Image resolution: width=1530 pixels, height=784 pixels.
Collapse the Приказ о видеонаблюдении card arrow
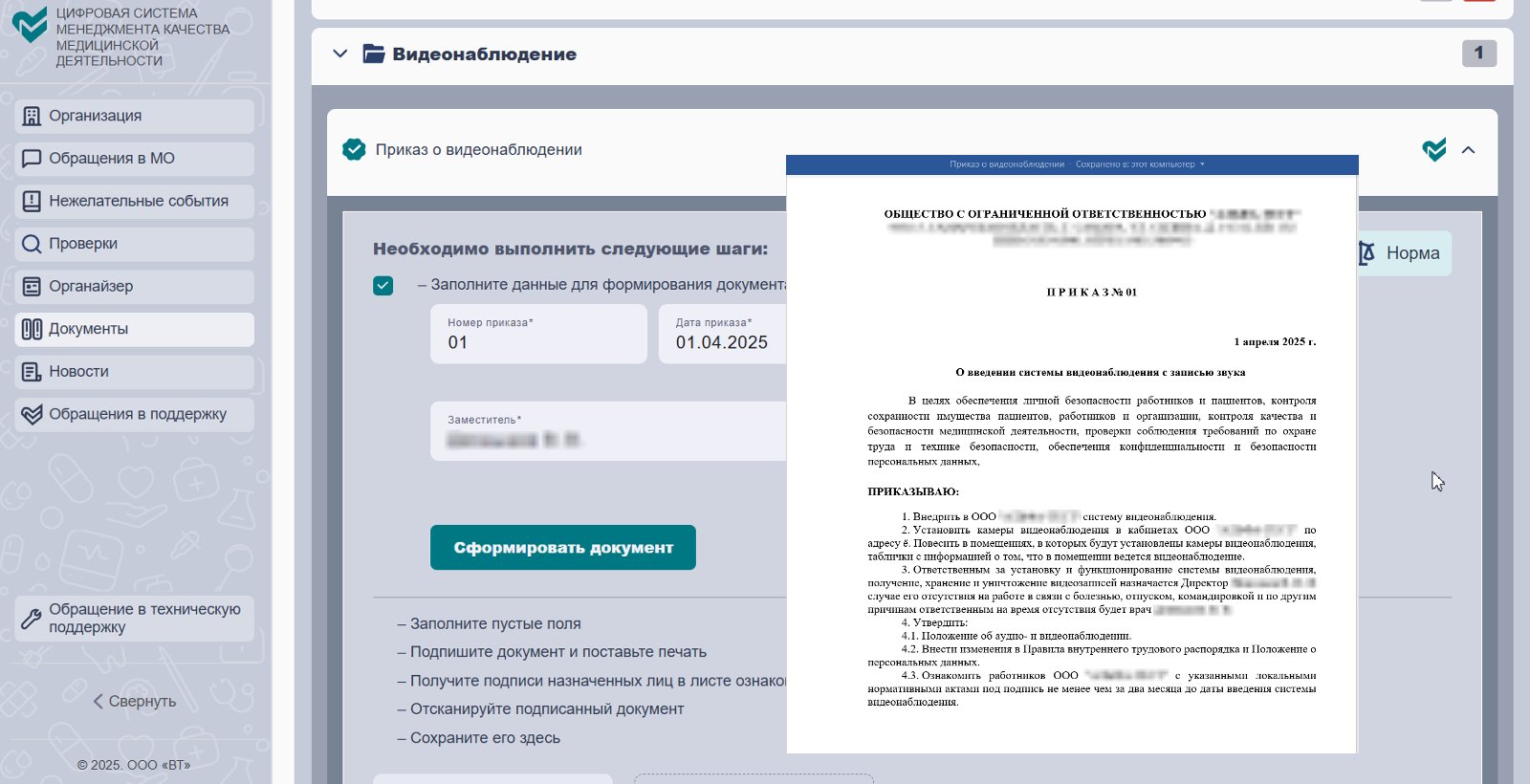pyautogui.click(x=1468, y=150)
